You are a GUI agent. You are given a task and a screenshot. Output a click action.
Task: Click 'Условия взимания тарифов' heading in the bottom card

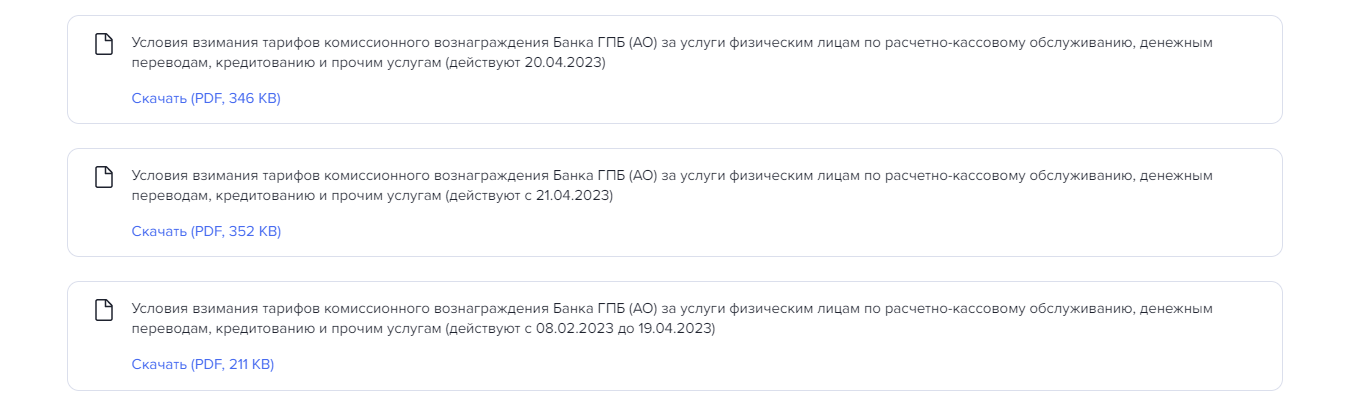click(225, 308)
